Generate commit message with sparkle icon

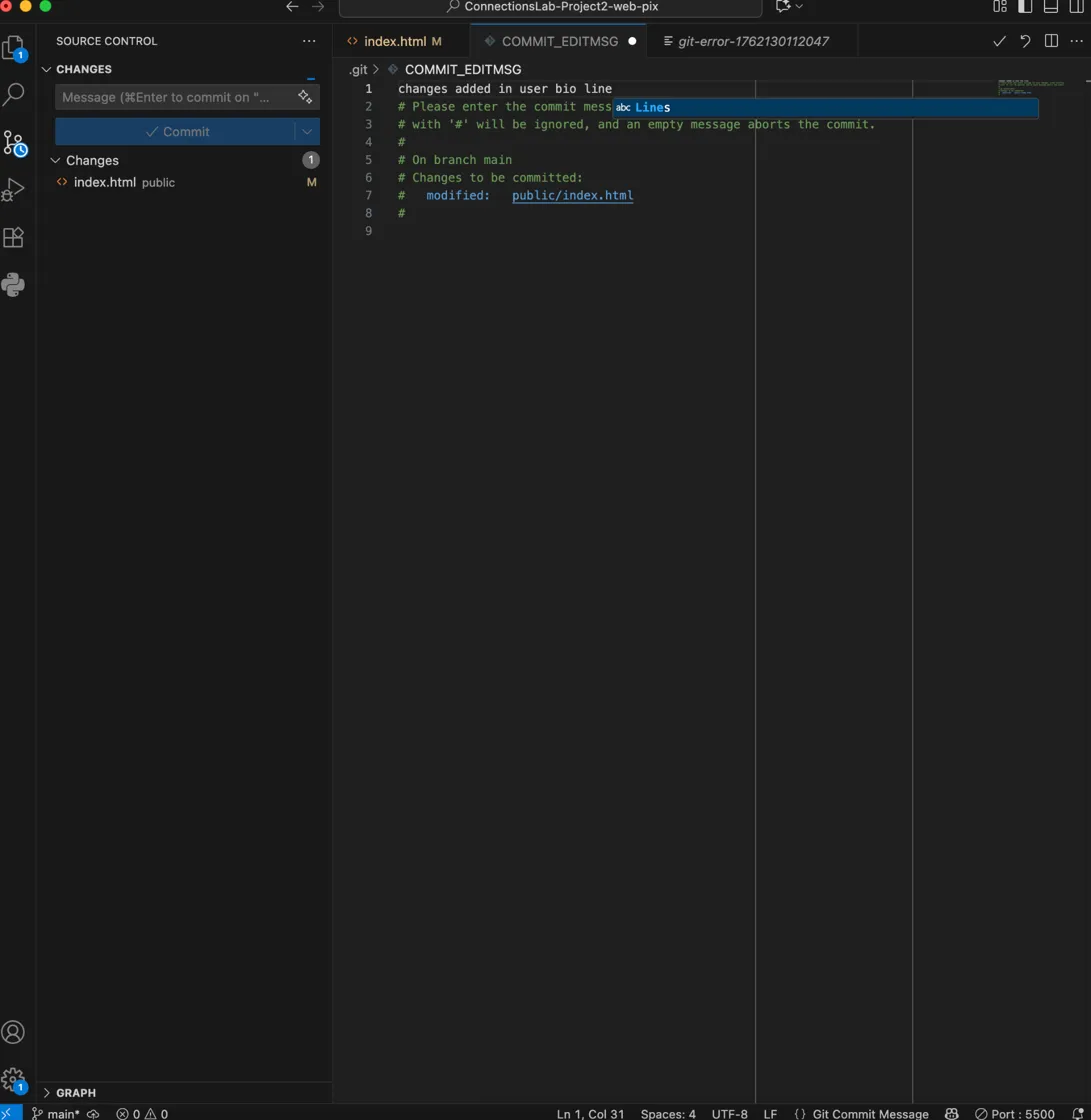(305, 96)
